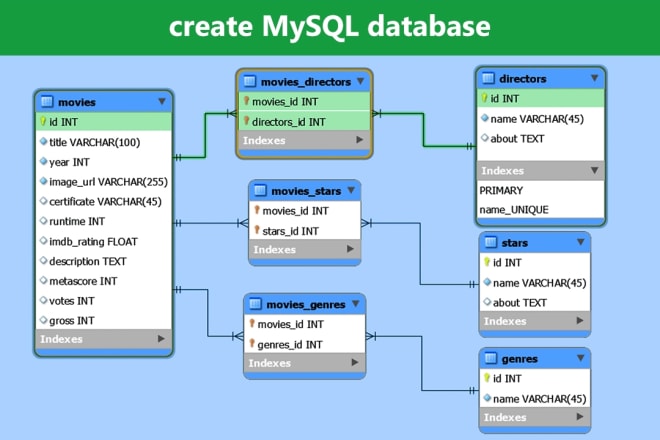Click diamond icon beside directors name VARCHAR(45)
The width and height of the screenshot is (660, 440).
point(484,118)
